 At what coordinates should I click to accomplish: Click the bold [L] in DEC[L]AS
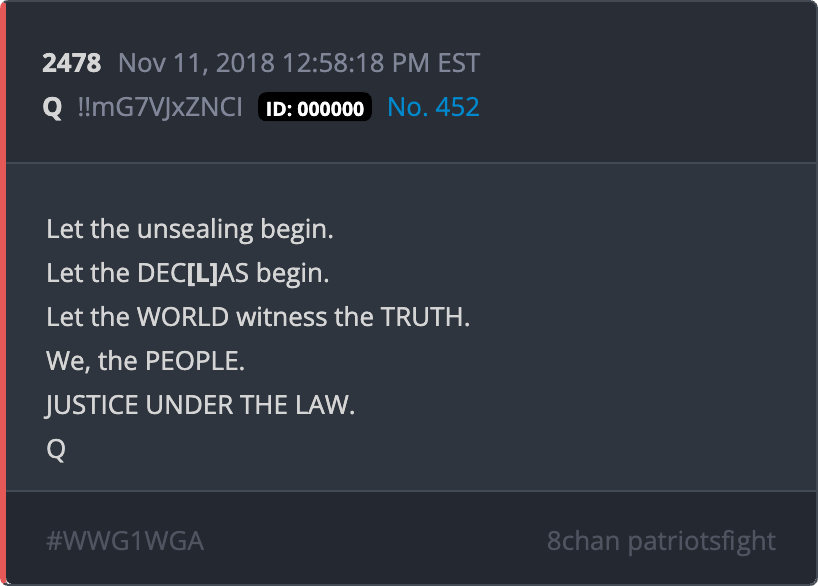pos(202,273)
